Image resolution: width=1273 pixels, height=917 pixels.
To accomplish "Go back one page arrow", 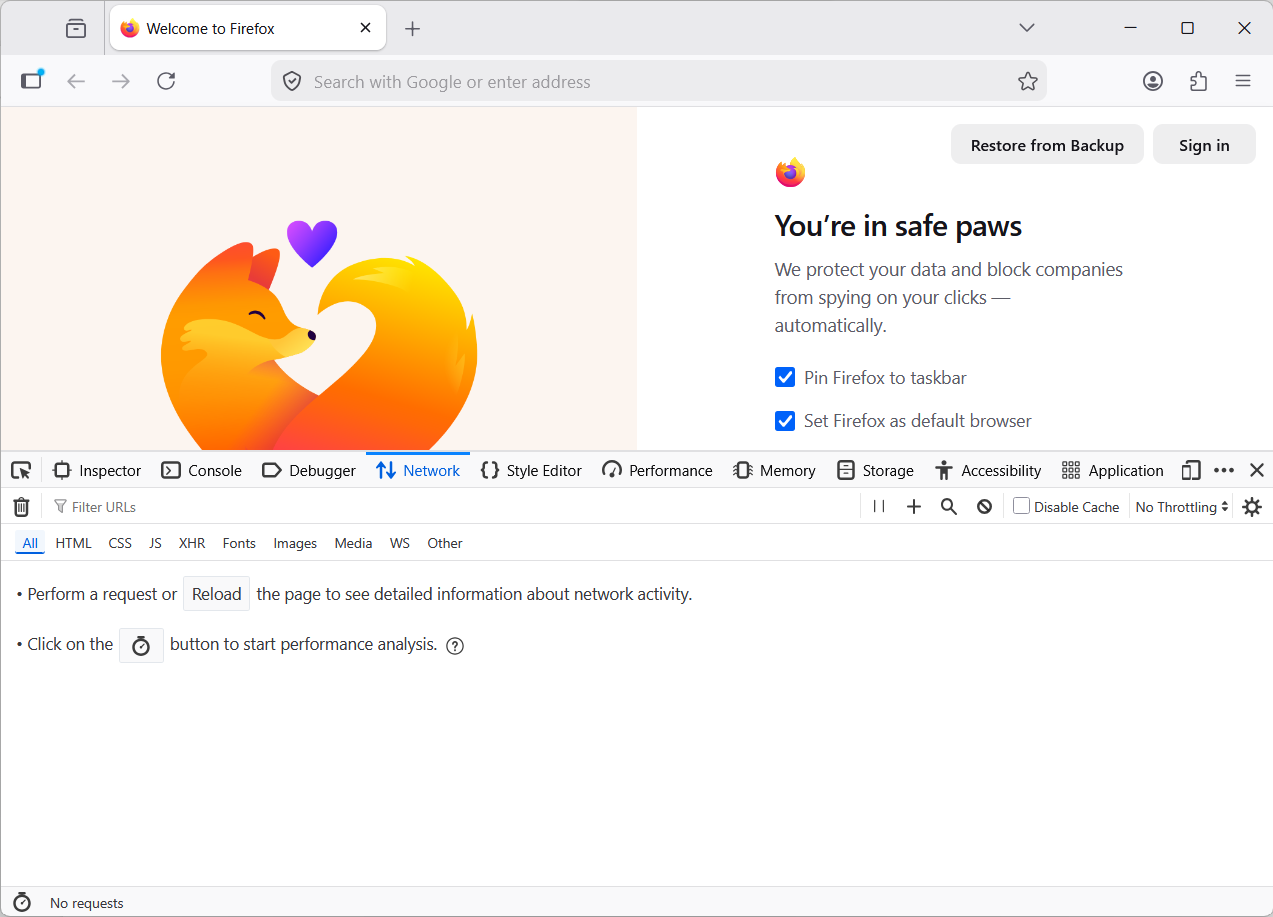I will point(76,81).
